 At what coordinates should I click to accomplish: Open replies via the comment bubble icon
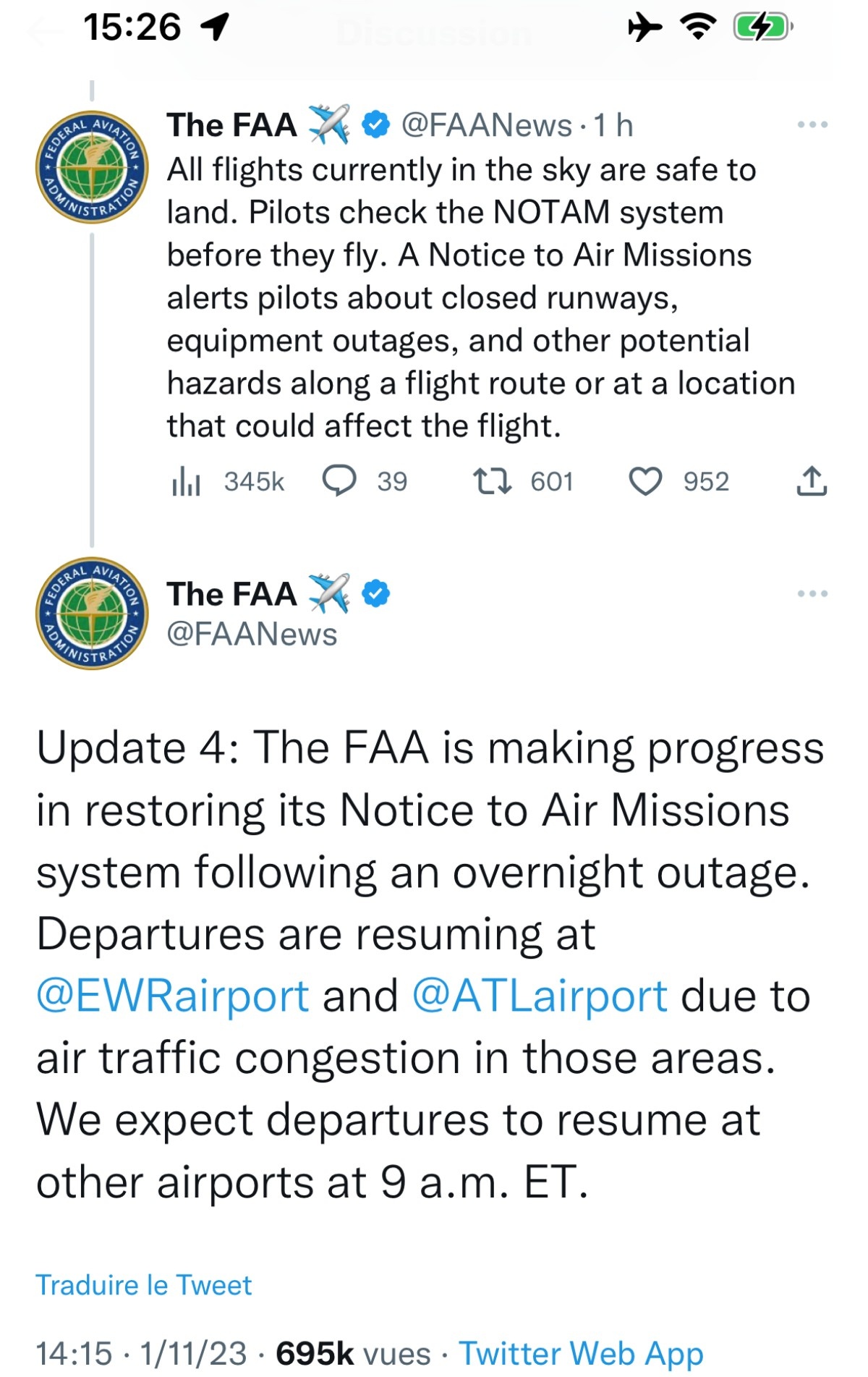[x=339, y=481]
